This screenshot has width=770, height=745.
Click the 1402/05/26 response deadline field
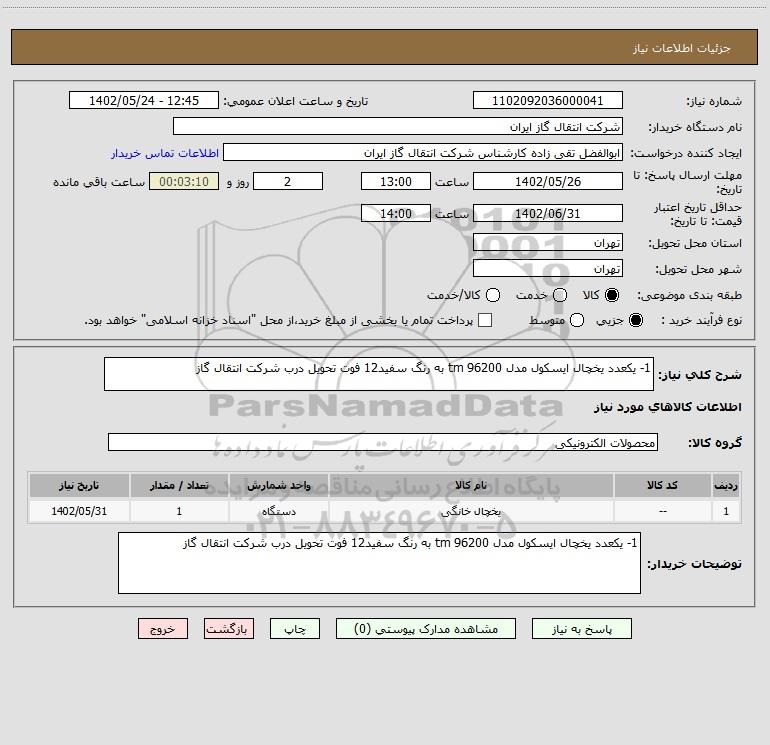tap(547, 181)
